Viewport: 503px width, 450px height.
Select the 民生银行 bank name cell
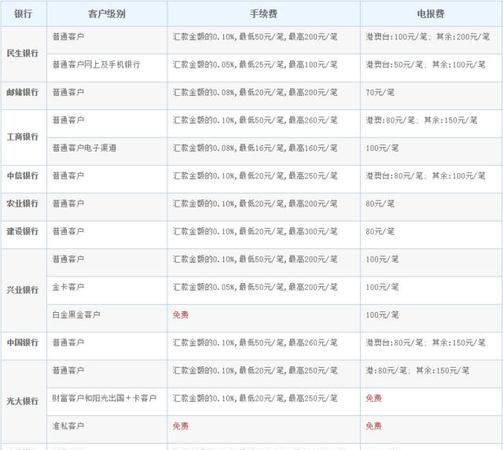point(23,53)
